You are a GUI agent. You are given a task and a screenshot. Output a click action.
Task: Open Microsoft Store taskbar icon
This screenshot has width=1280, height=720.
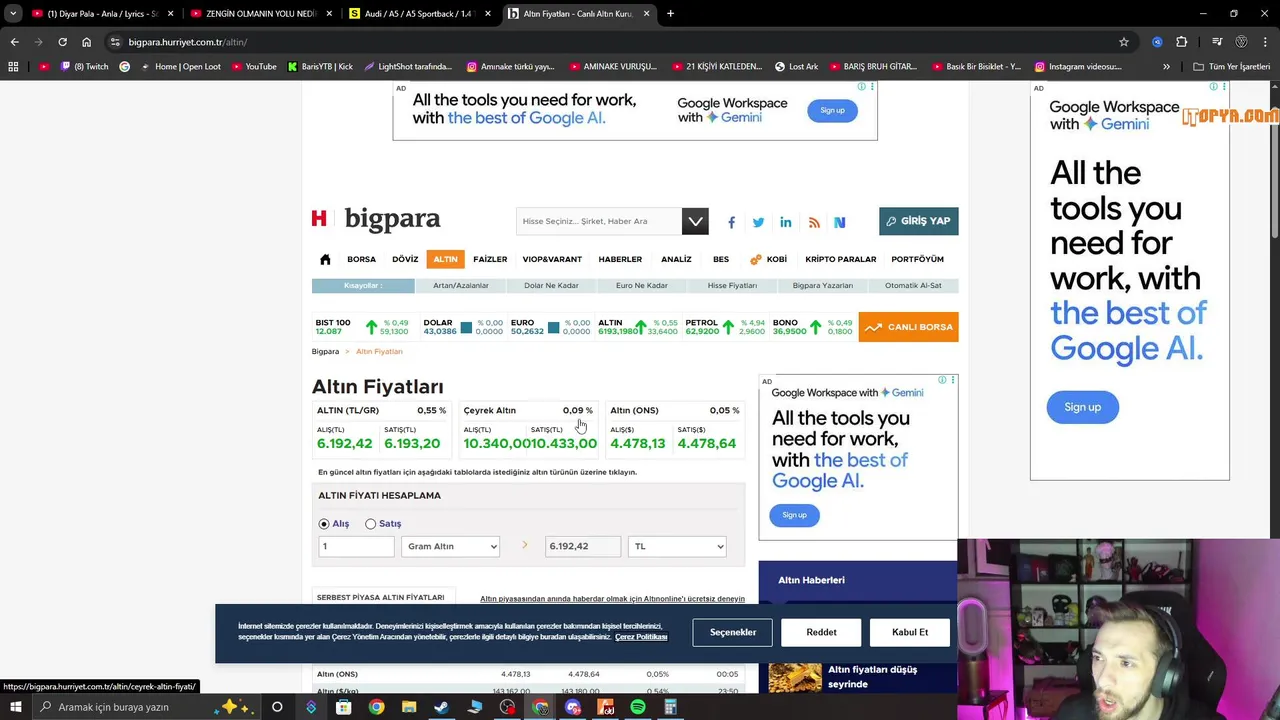[343, 707]
